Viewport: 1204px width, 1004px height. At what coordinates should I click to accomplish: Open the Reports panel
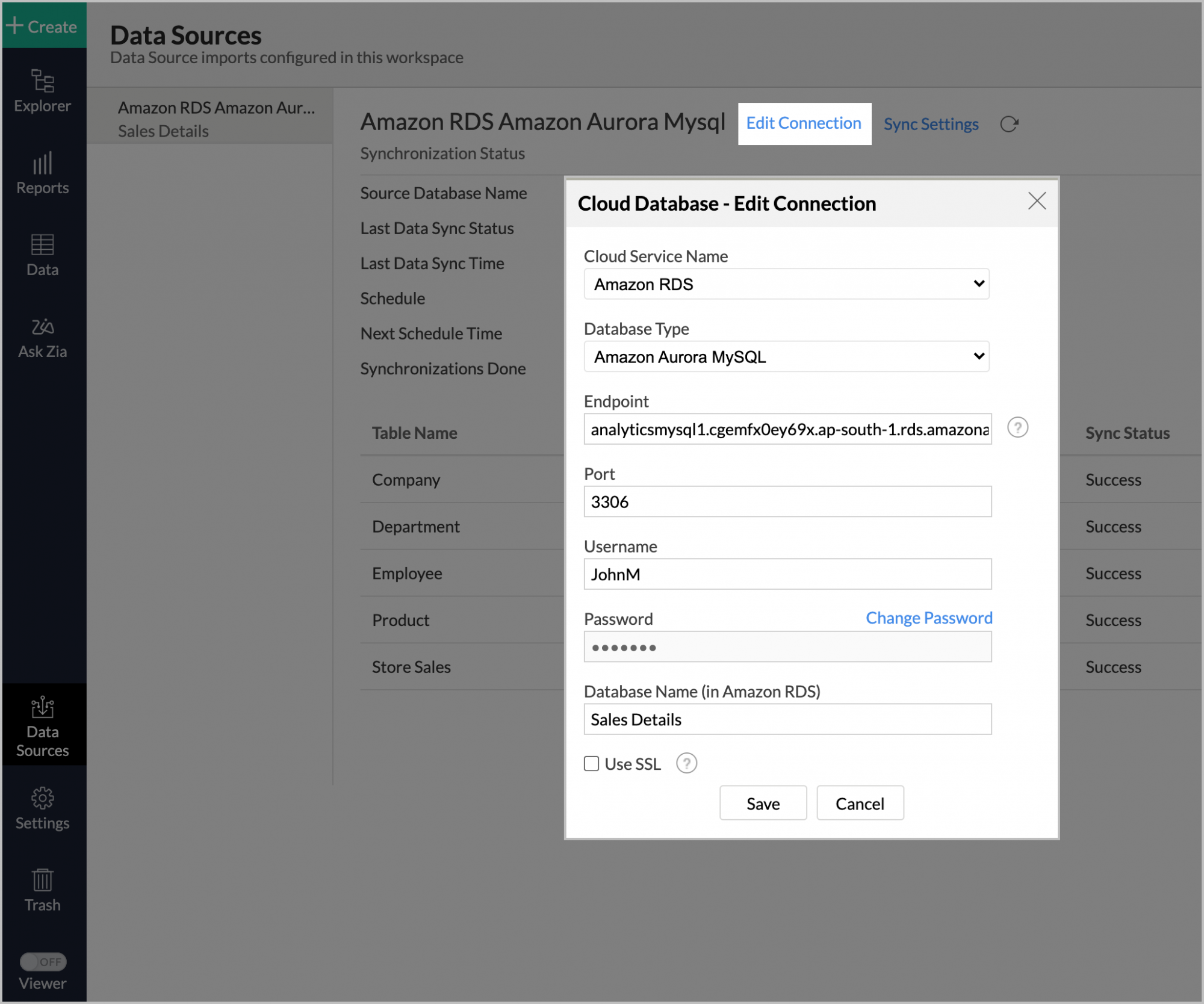point(42,172)
